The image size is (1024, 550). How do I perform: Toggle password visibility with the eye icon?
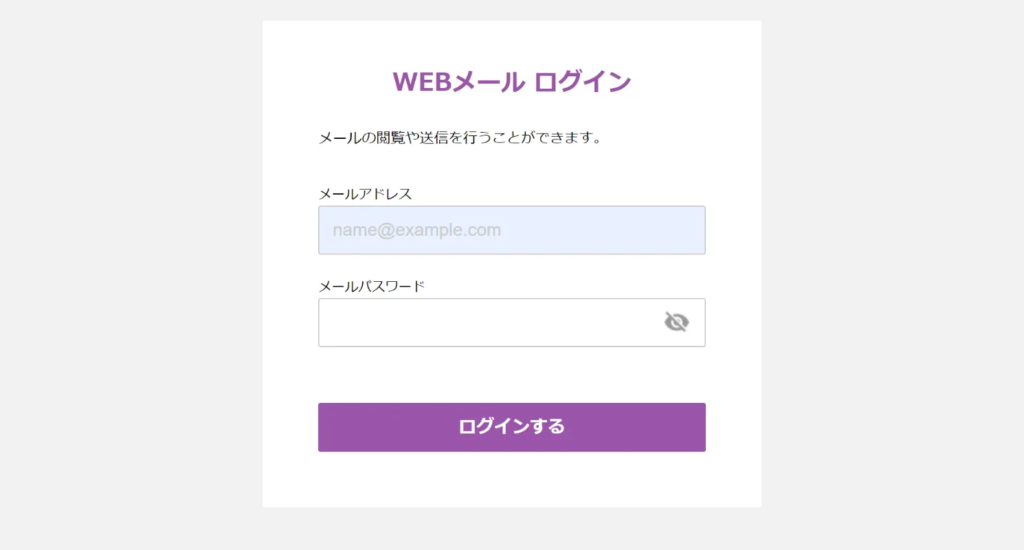coord(677,322)
